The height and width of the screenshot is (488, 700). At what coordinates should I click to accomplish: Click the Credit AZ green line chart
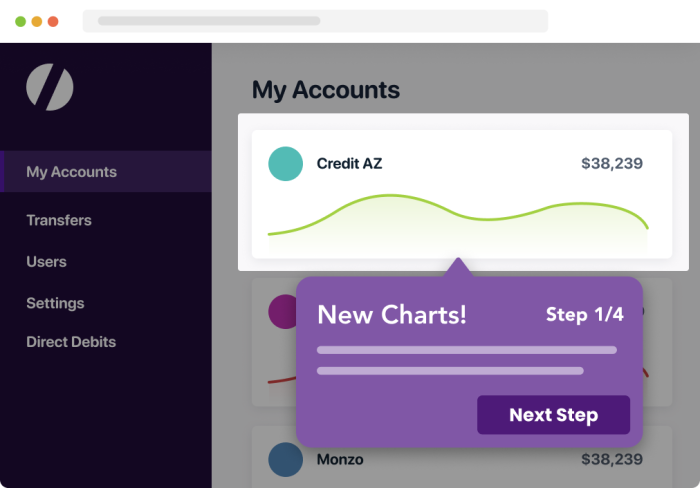458,221
